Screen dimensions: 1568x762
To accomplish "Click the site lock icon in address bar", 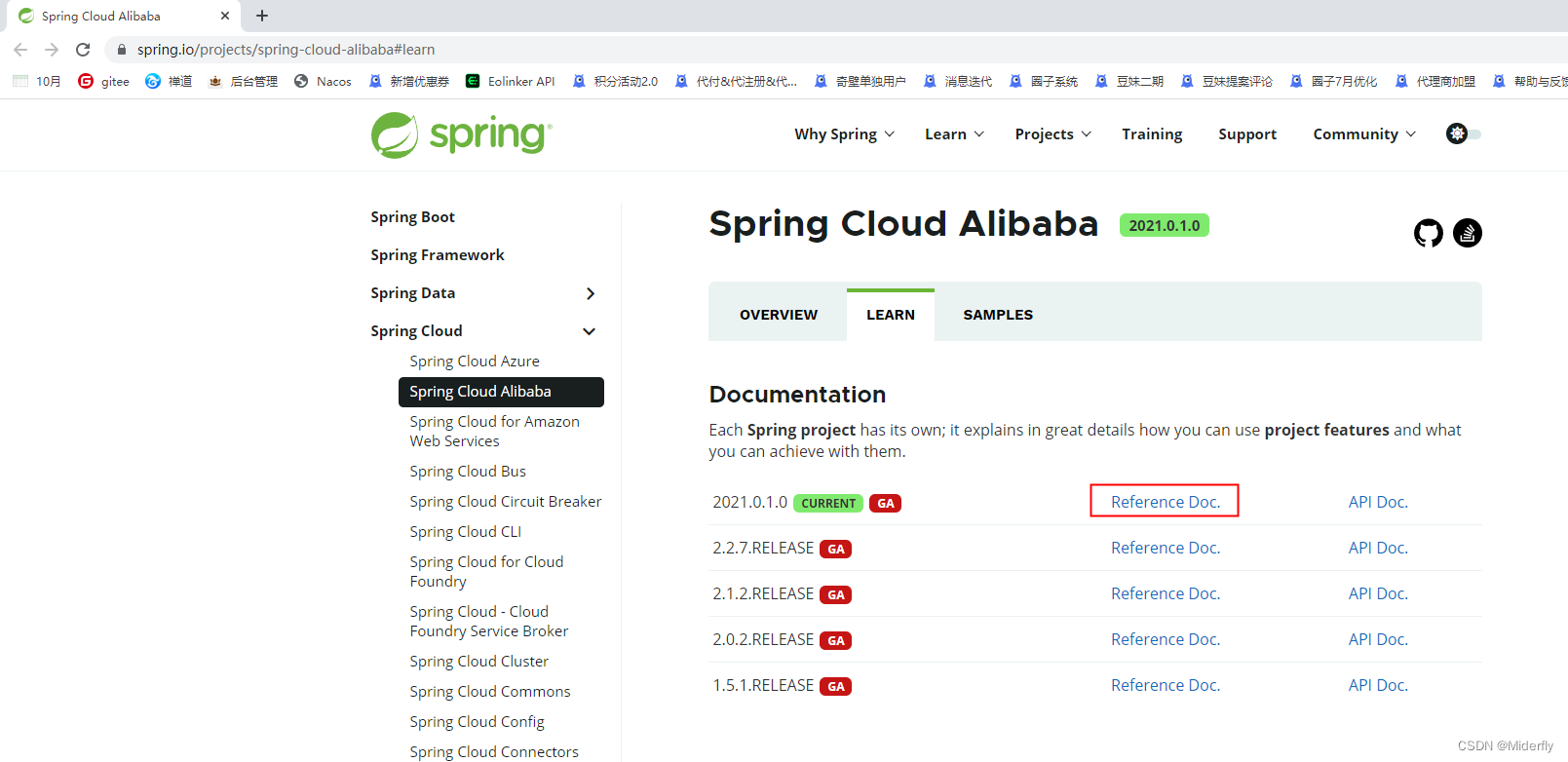I will [122, 50].
